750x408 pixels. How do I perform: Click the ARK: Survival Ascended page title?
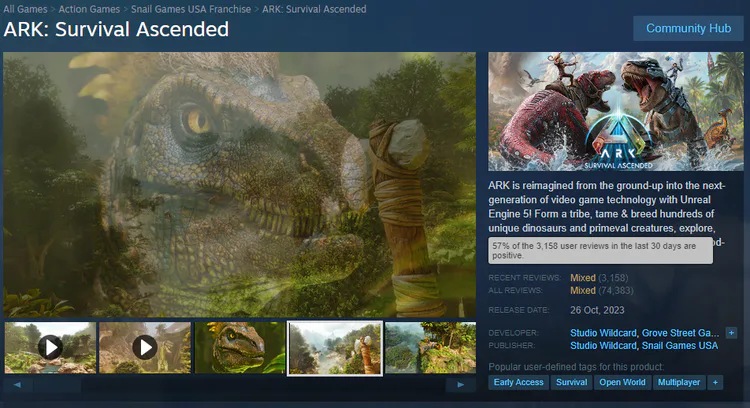[116, 29]
